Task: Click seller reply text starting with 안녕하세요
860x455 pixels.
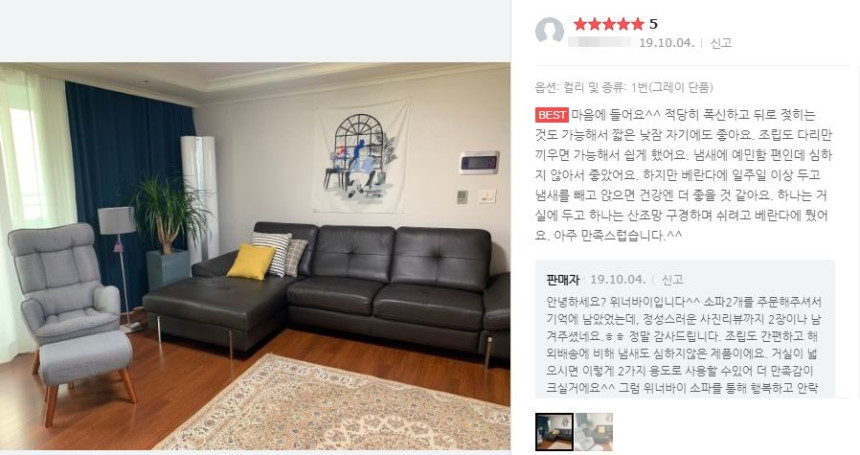Action: 683,345
